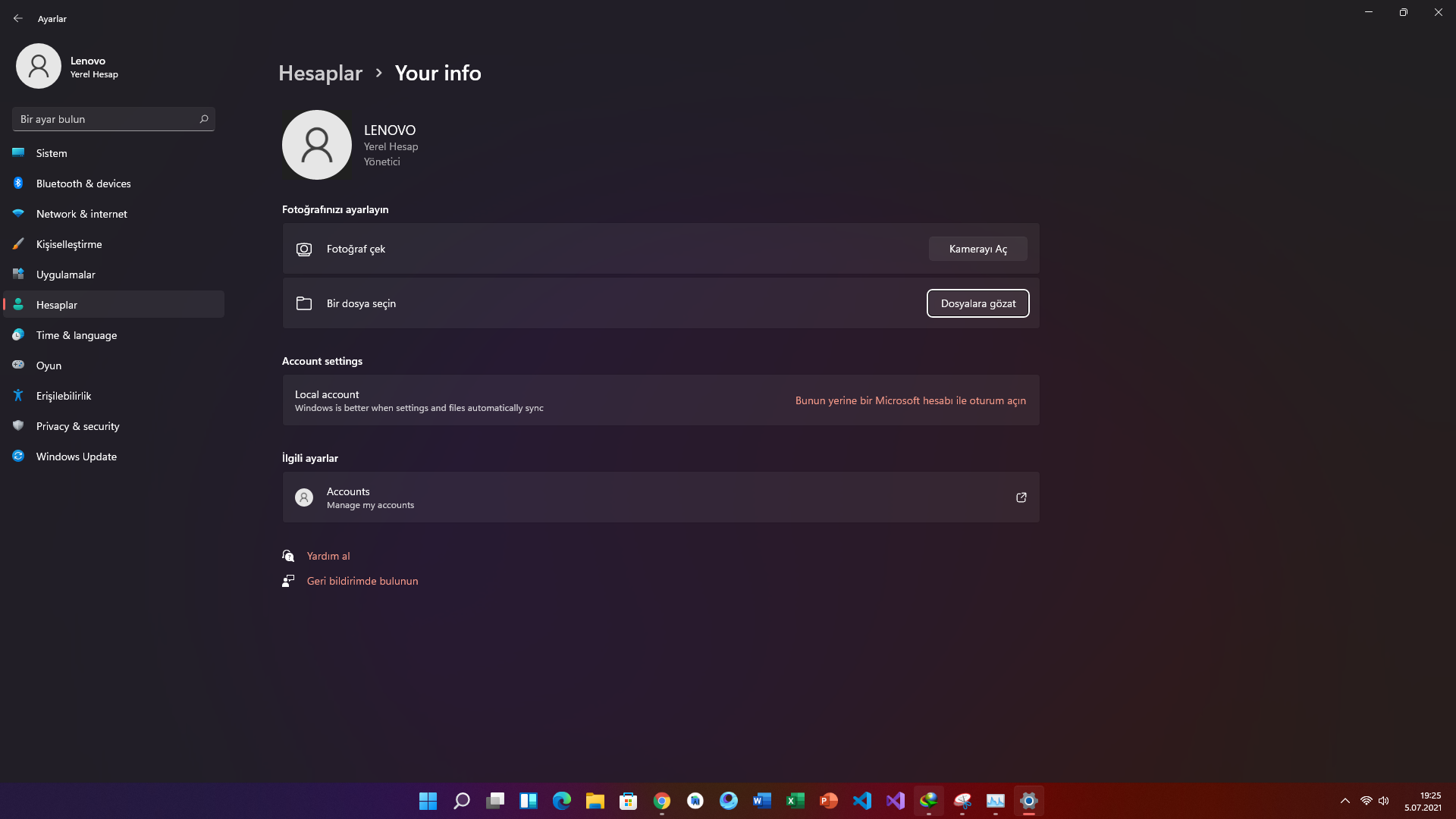Show hidden system tray icons chevron

(1345, 801)
